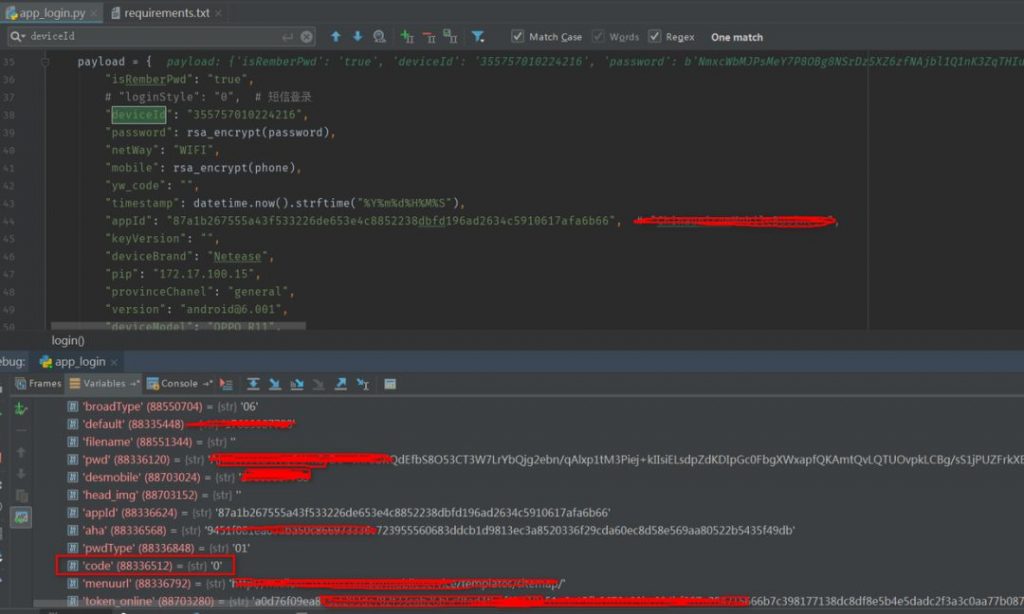The height and width of the screenshot is (614, 1024).
Task: Open the Frames debugger tab
Action: pyautogui.click(x=38, y=383)
